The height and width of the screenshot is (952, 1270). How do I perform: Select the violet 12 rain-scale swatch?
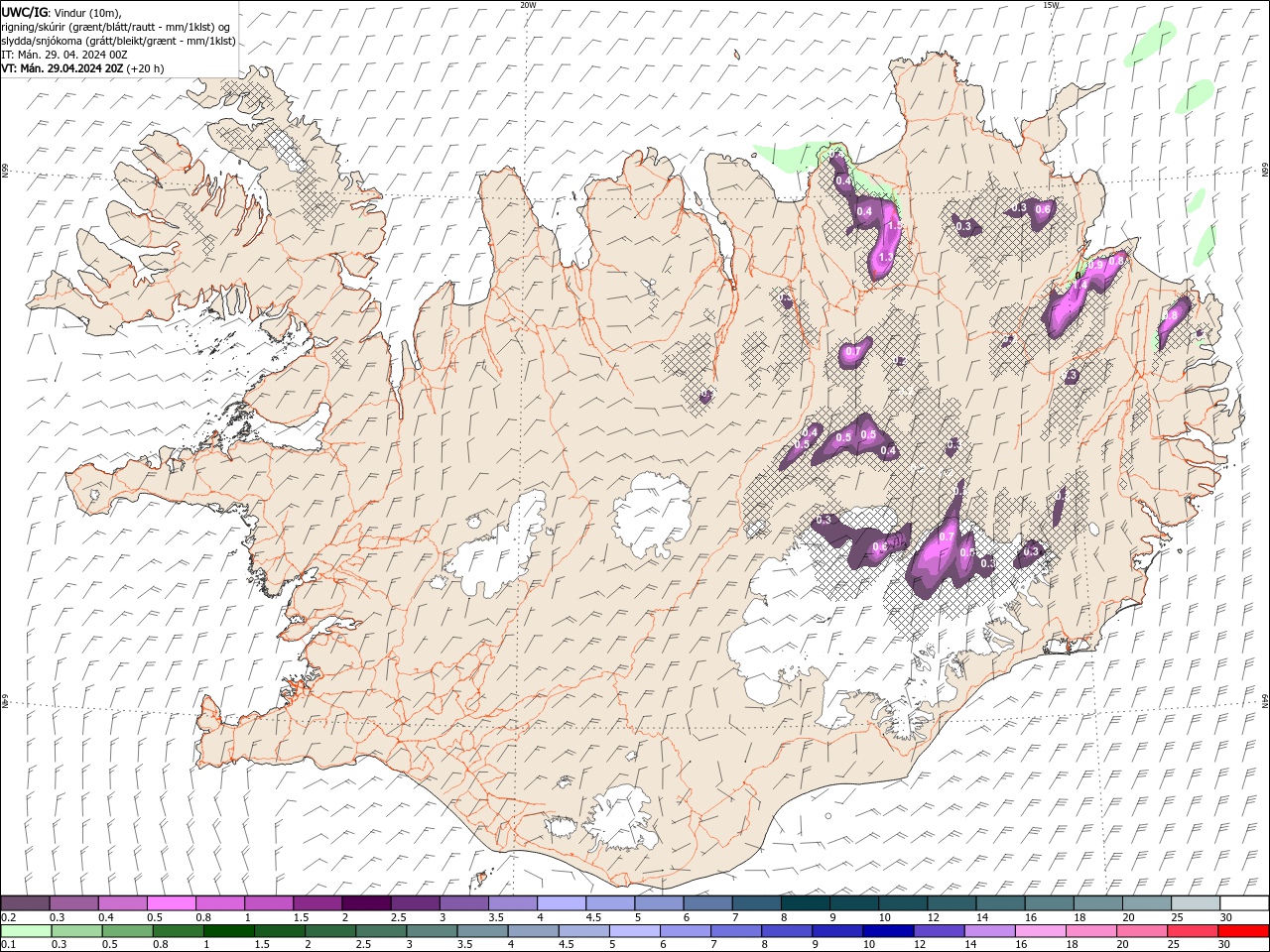(x=938, y=931)
